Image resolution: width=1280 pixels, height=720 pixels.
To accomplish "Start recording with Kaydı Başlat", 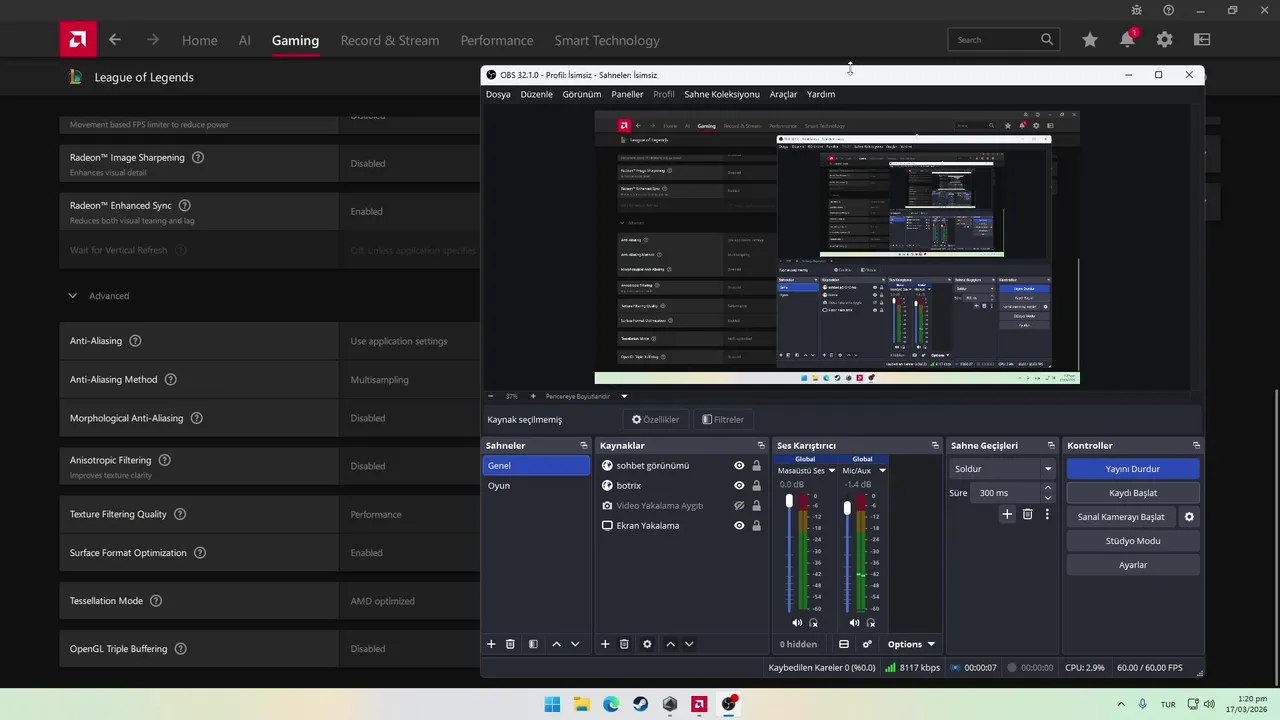I will pos(1132,493).
